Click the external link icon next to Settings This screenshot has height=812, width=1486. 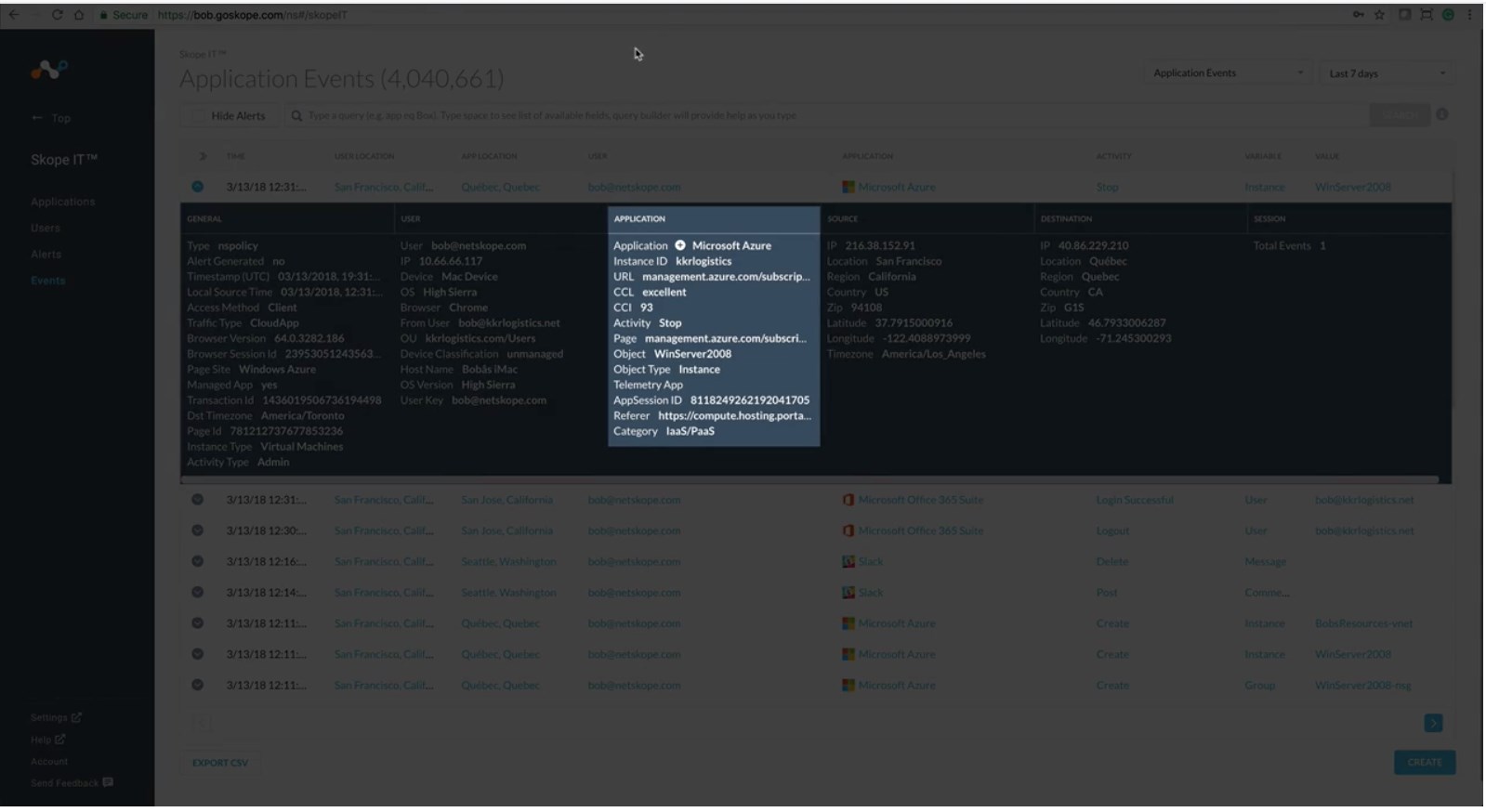pyautogui.click(x=76, y=717)
